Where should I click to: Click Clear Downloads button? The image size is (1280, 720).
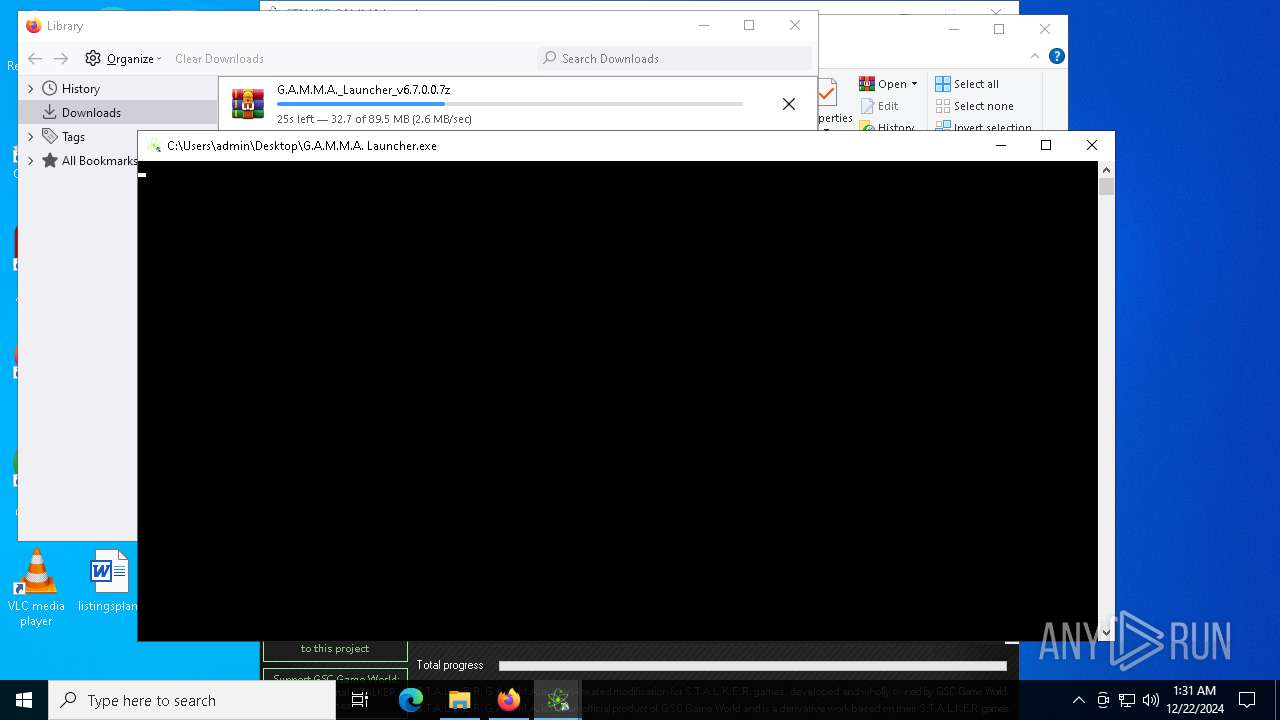[219, 59]
